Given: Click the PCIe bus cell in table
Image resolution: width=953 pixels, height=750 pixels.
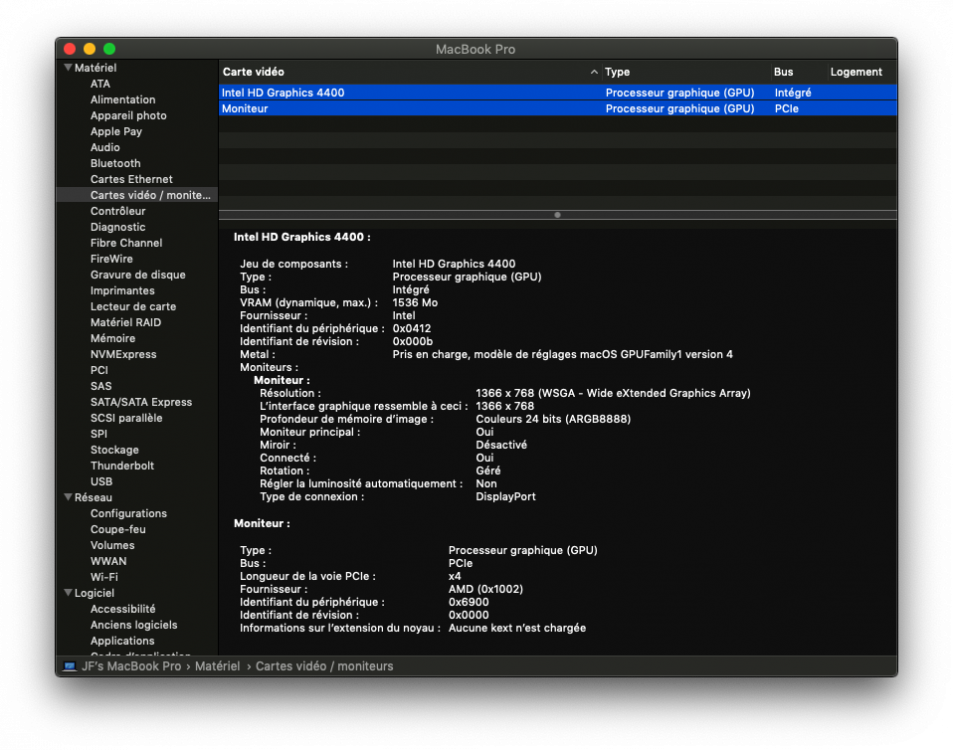Looking at the screenshot, I should pyautogui.click(x=786, y=108).
